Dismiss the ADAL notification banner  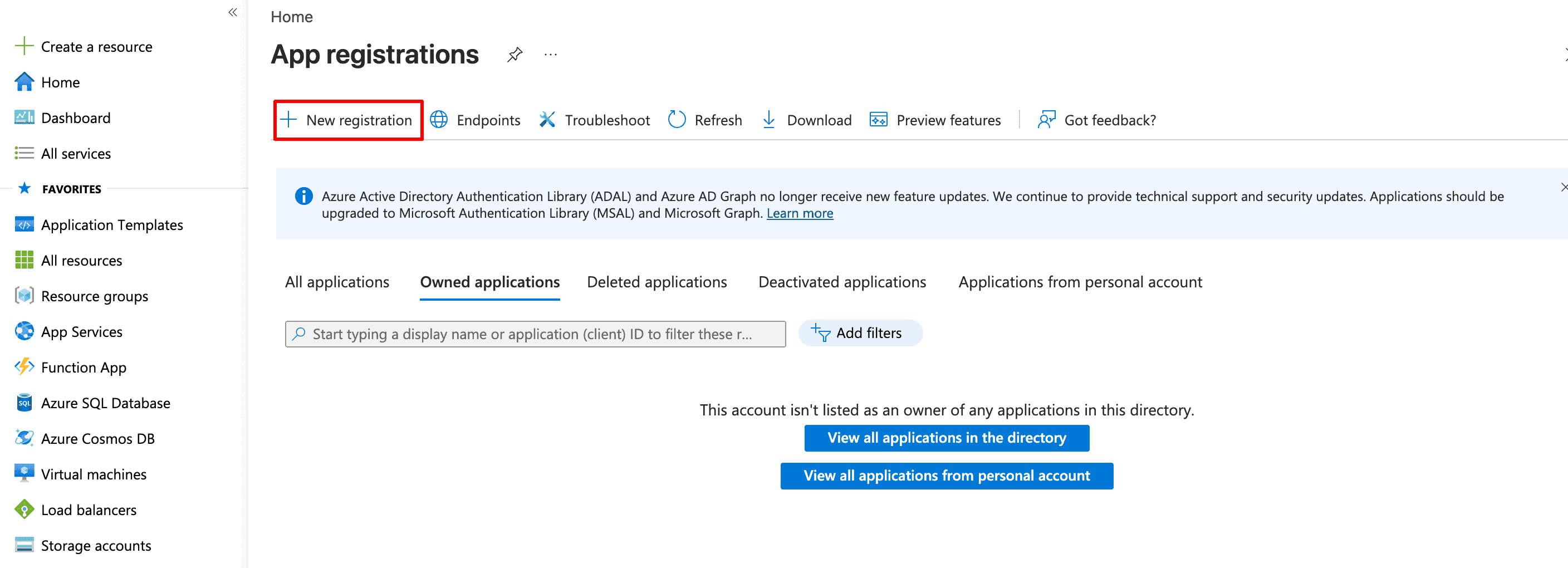tap(1564, 188)
